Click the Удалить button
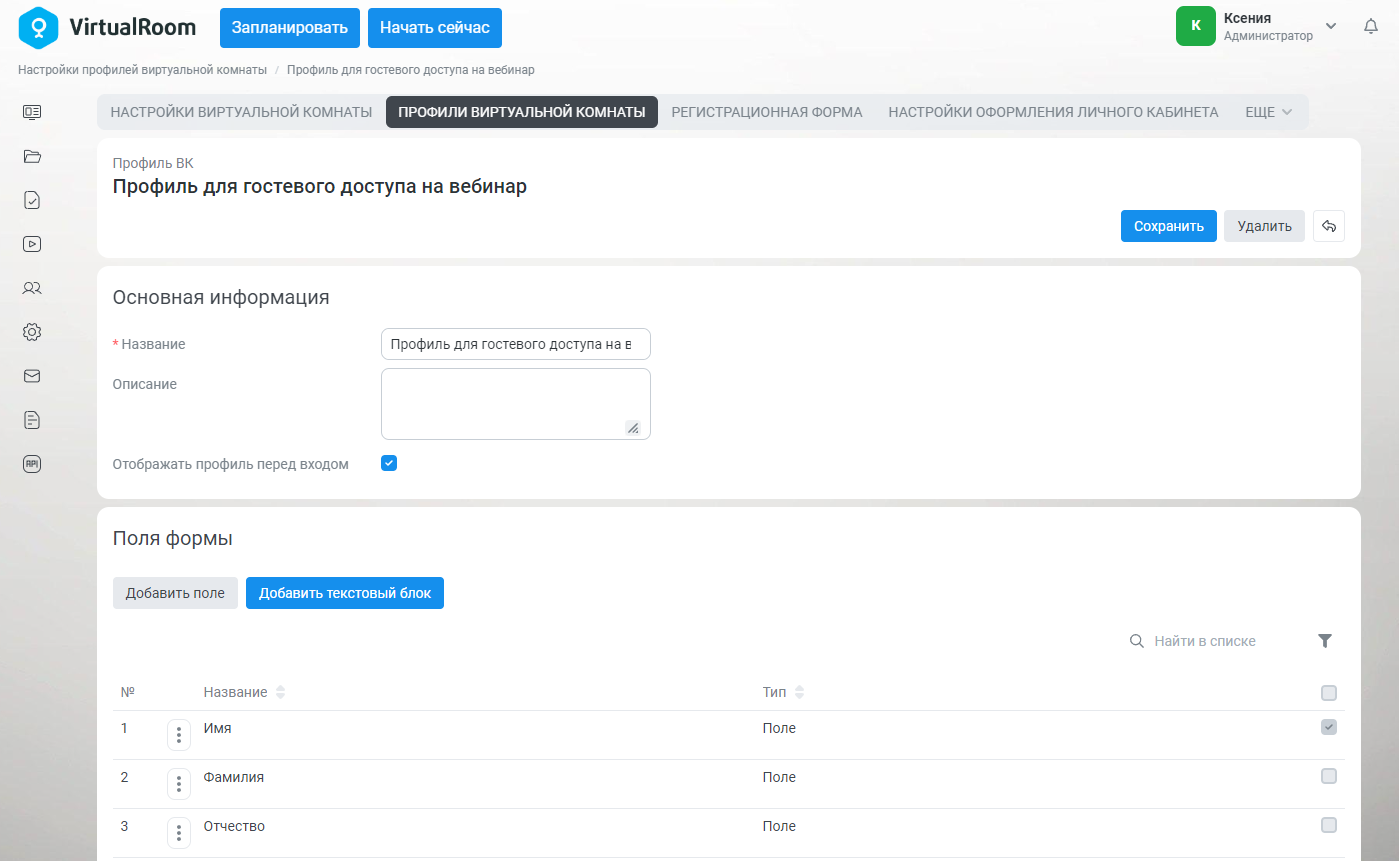 [1265, 226]
